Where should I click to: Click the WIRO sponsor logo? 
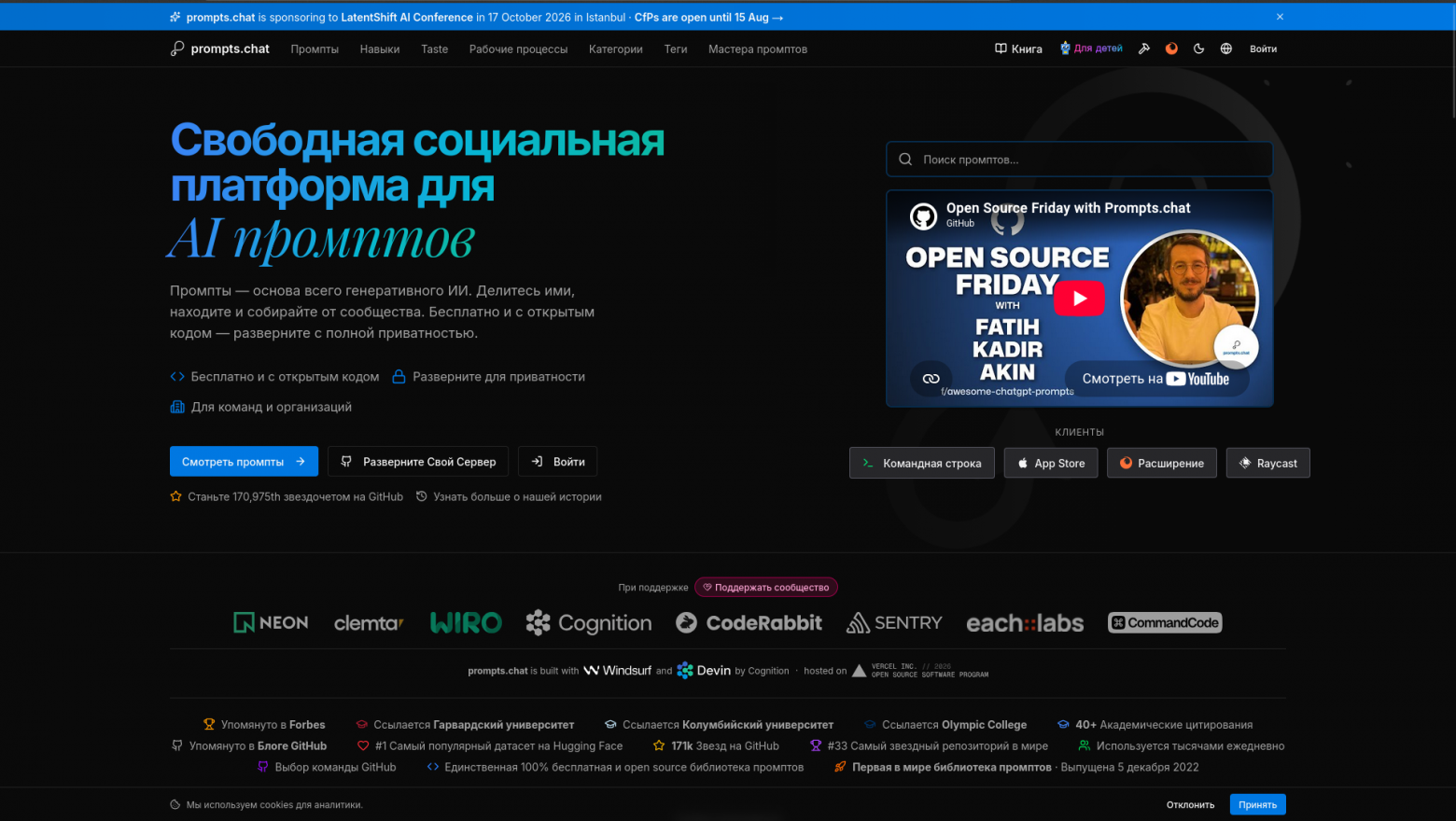[466, 622]
